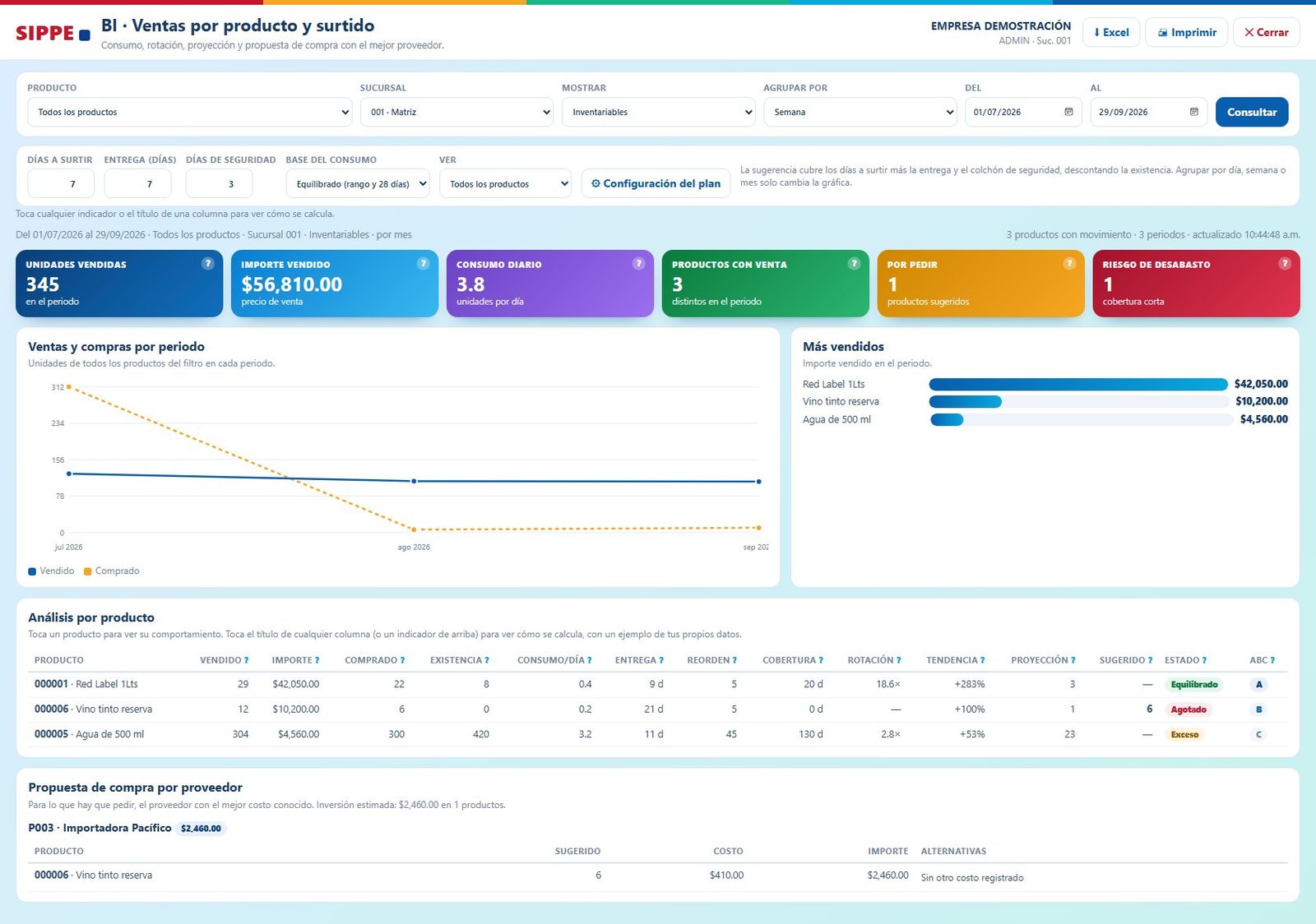Click the Cobertura column help icon
Screen dimensions: 1316x924
tap(821, 660)
